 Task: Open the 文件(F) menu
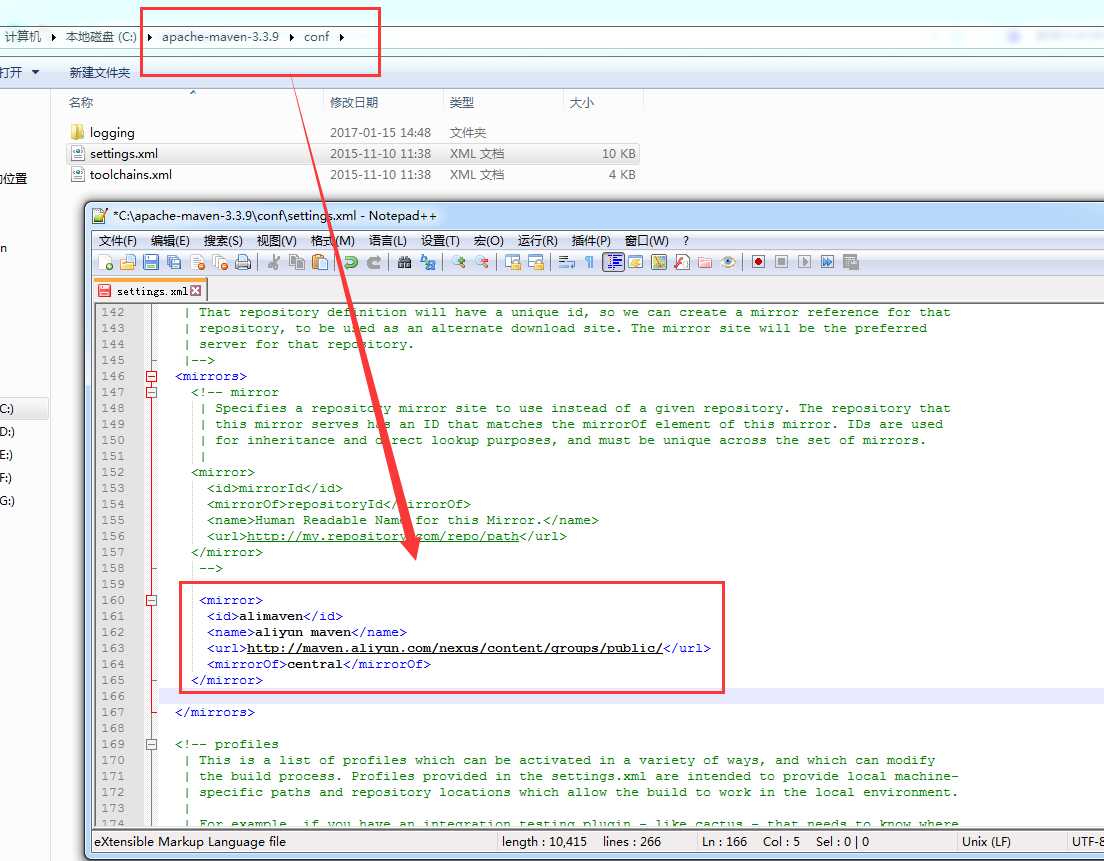click(x=118, y=241)
